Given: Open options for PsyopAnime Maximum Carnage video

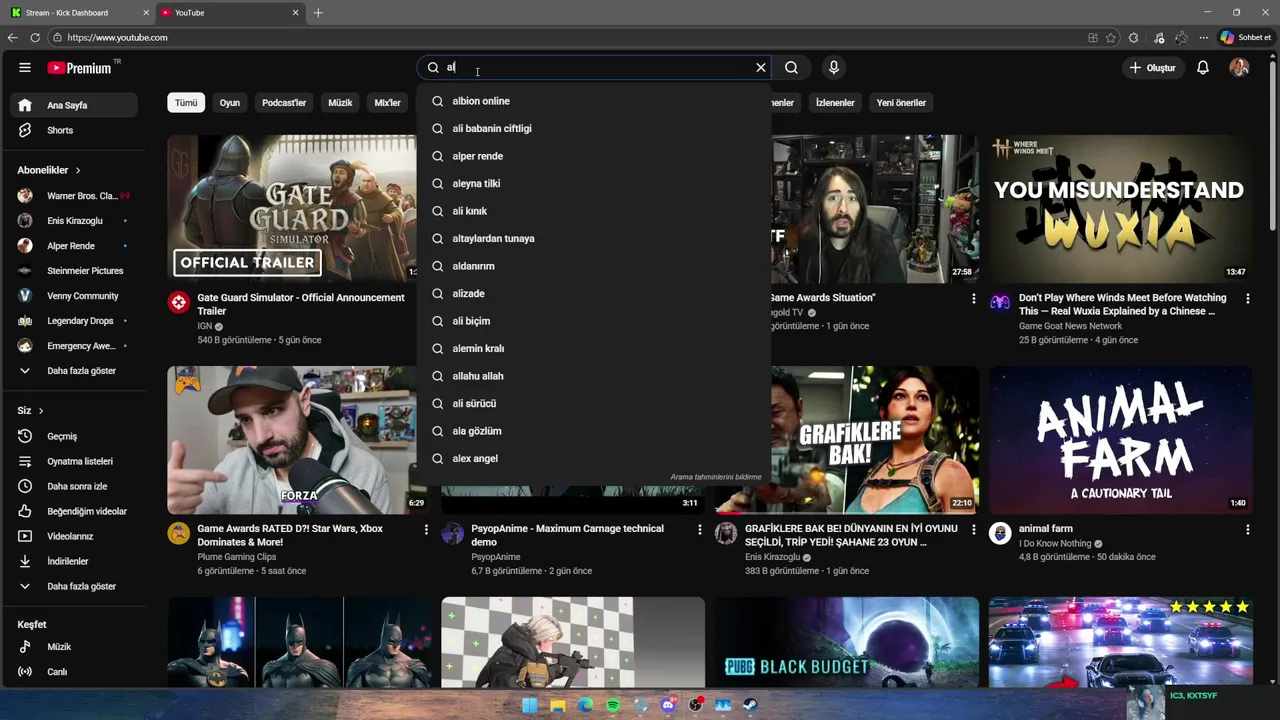Looking at the screenshot, I should pyautogui.click(x=700, y=530).
